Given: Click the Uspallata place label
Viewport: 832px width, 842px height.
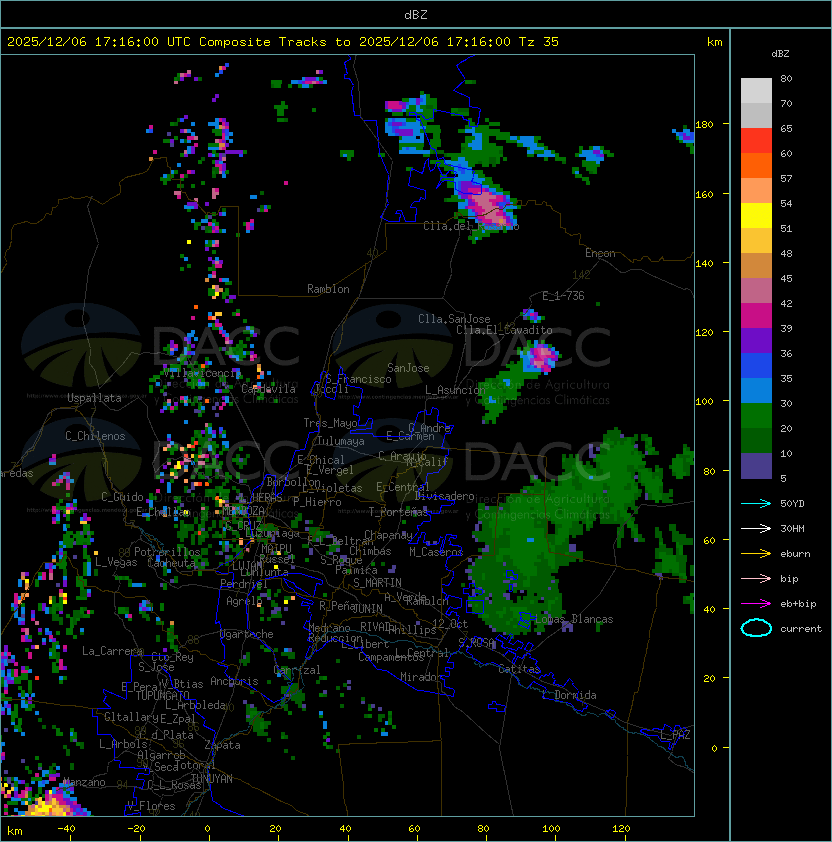Looking at the screenshot, I should click(94, 398).
